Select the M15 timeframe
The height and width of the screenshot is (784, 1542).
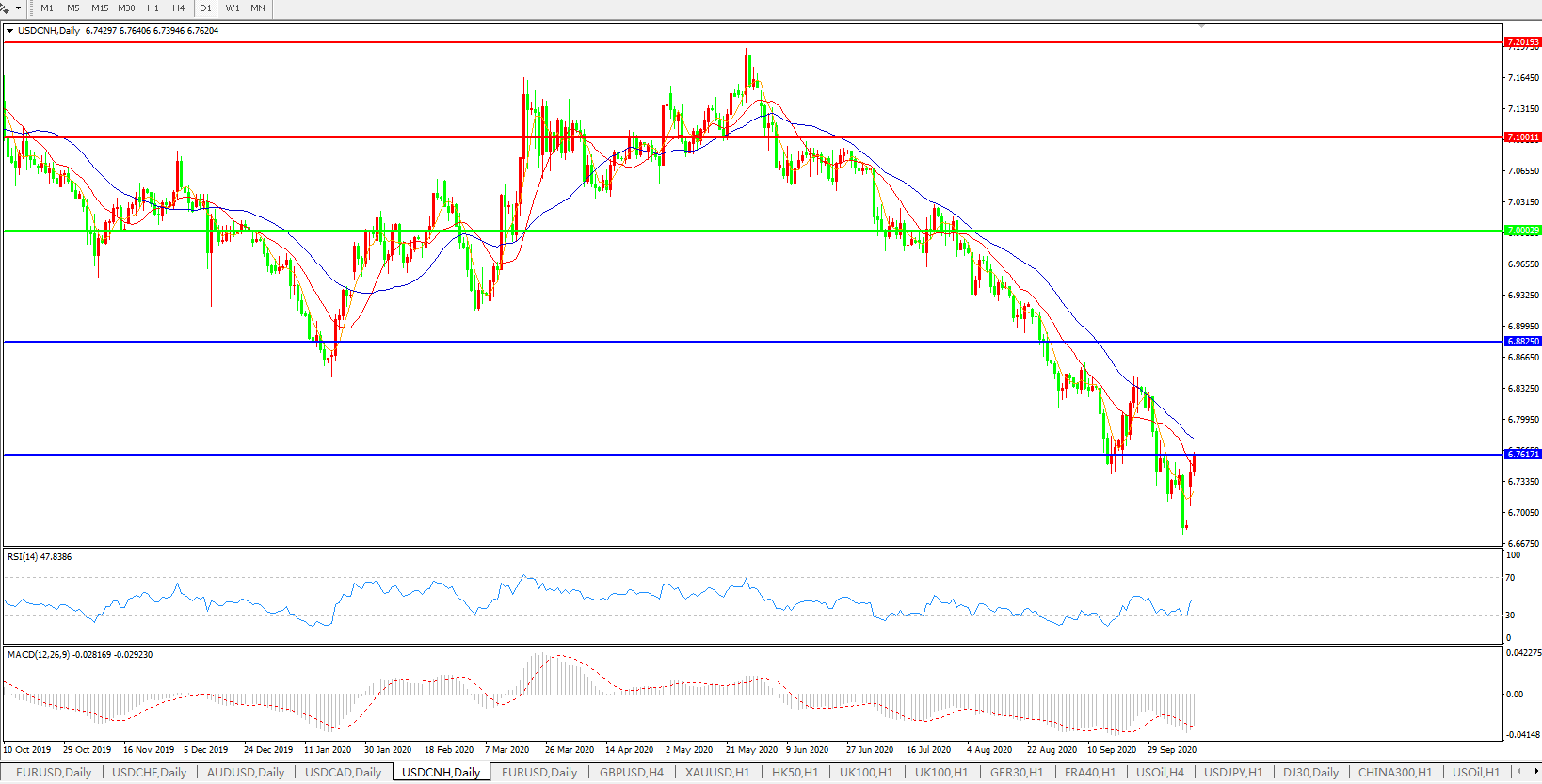100,8
